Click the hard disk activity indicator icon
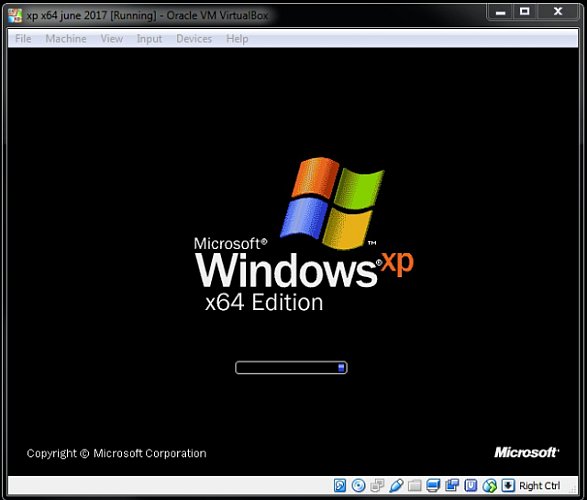The height and width of the screenshot is (500, 587). [x=340, y=485]
